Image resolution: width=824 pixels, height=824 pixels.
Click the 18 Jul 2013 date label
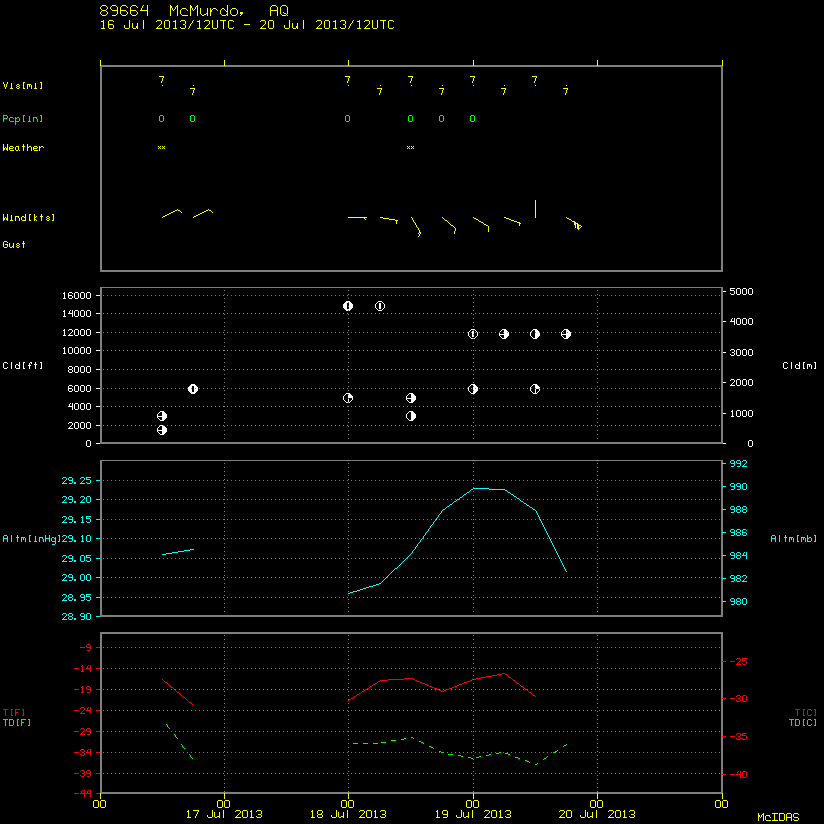click(x=348, y=815)
